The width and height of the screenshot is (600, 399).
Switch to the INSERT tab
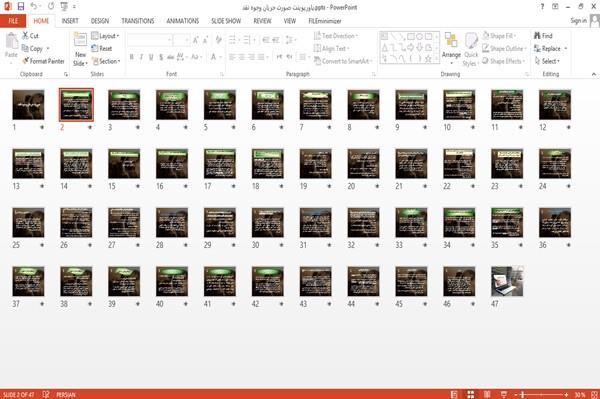[70, 21]
